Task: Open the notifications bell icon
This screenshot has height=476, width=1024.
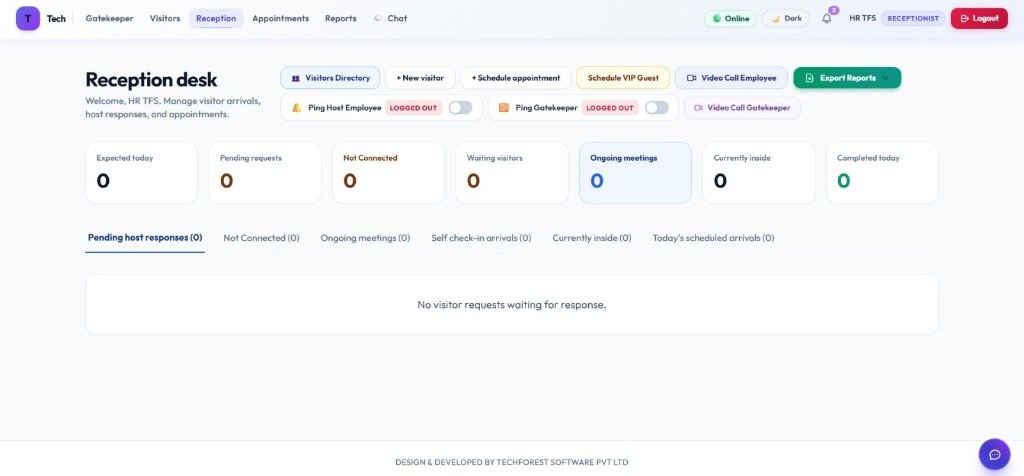Action: click(827, 18)
